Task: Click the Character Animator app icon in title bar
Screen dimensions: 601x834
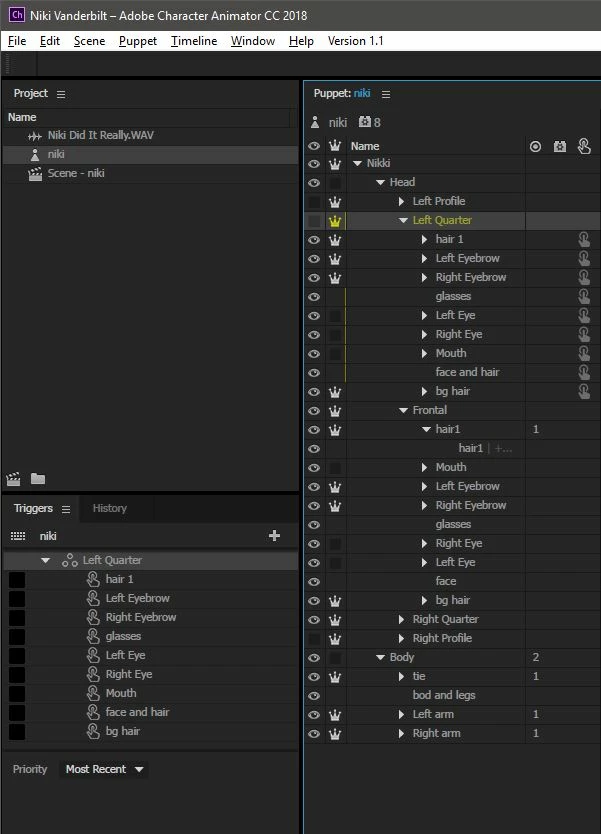Action: tap(16, 15)
